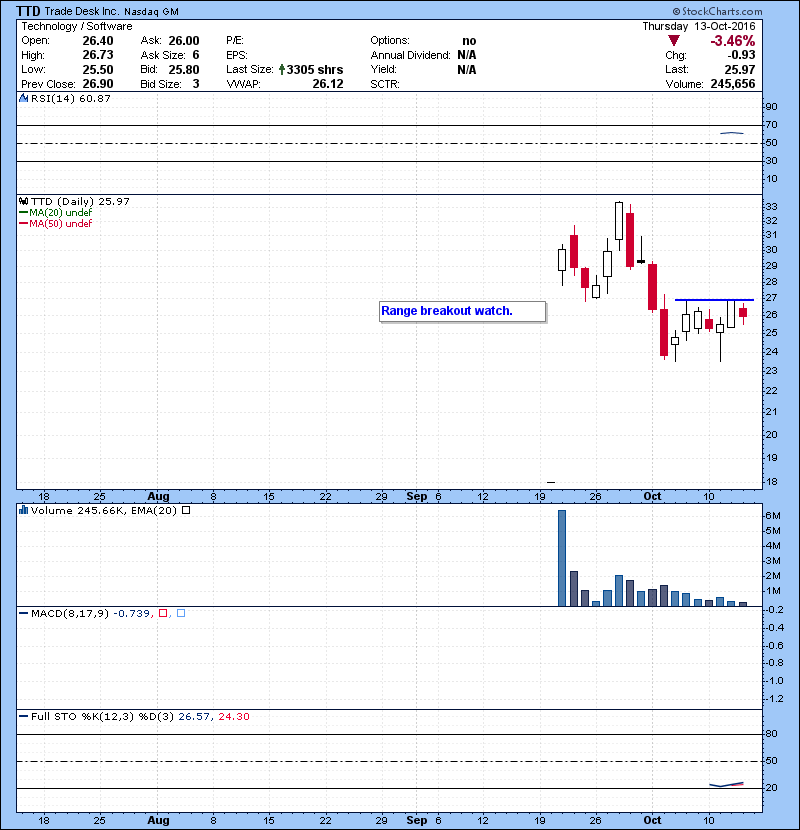Click the Oct label on the price chart axis
This screenshot has height=830, width=800.
pyautogui.click(x=652, y=497)
